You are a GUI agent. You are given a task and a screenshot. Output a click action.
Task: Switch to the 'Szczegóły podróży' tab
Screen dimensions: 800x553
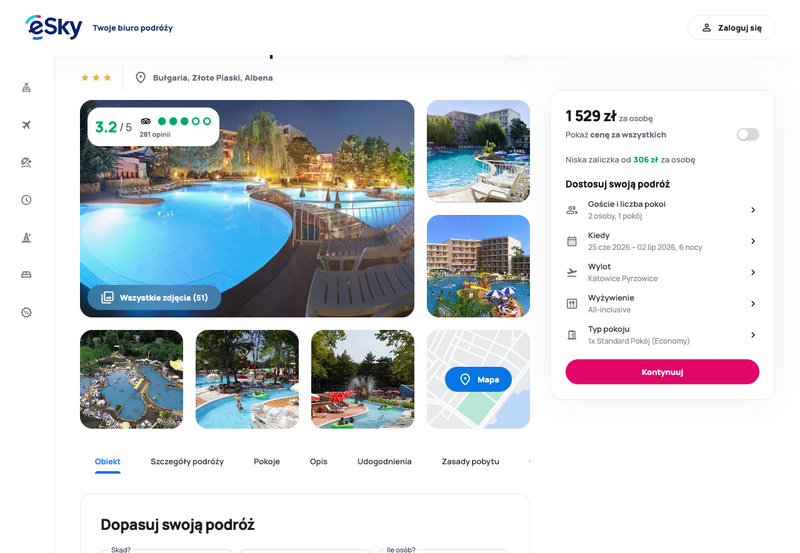[x=187, y=462]
